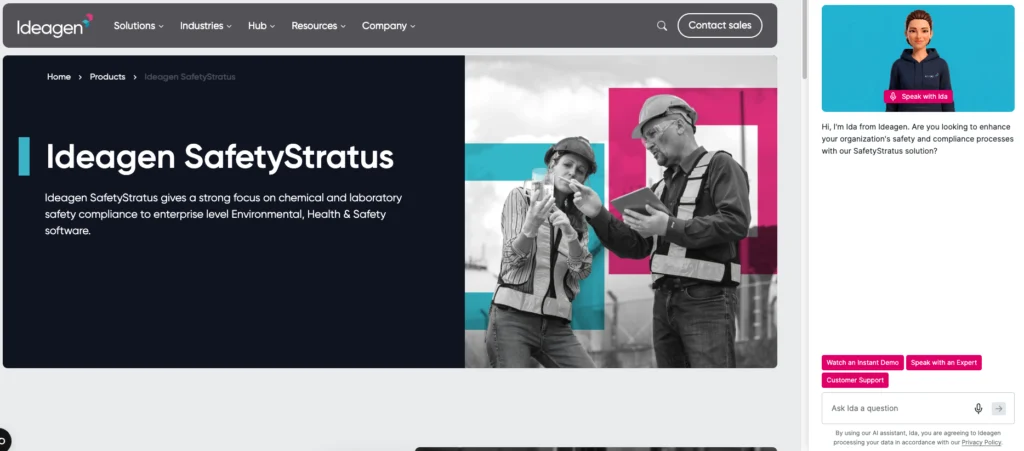Viewport: 1024px width, 451px height.
Task: Click the Ida avatar video thumbnail
Action: coord(918,58)
